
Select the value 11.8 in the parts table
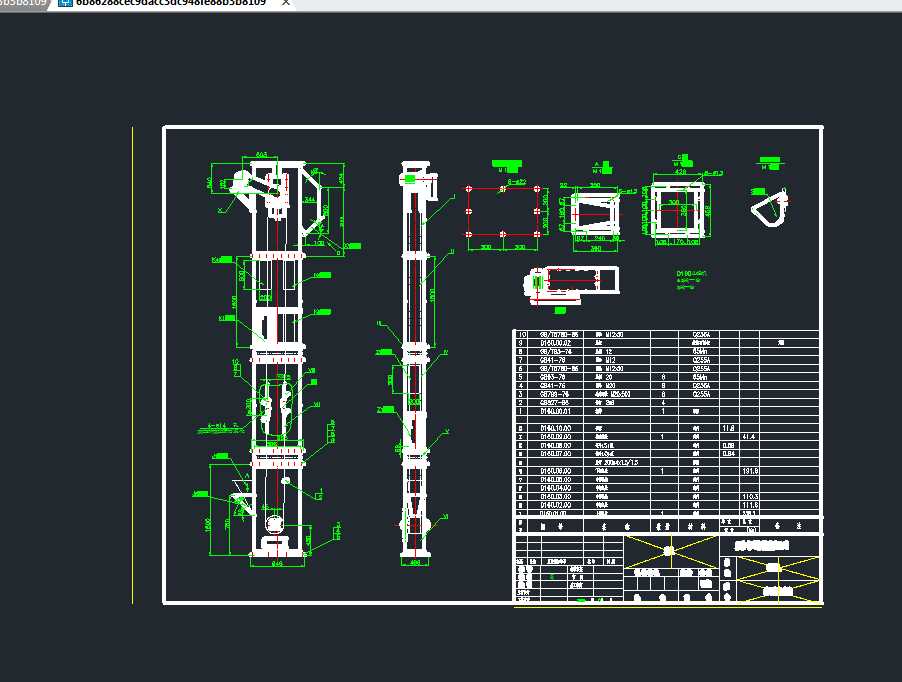[728, 428]
